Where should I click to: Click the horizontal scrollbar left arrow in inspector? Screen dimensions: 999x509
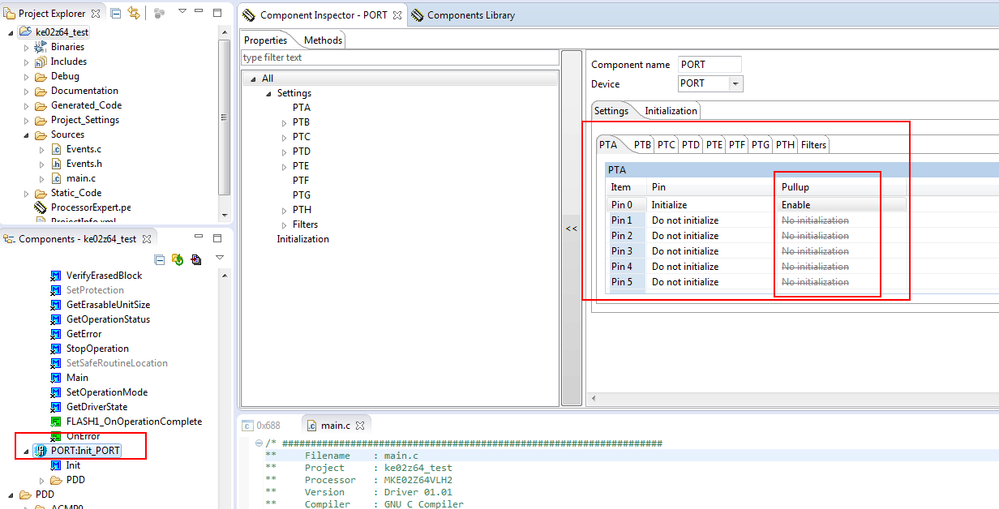coord(594,398)
